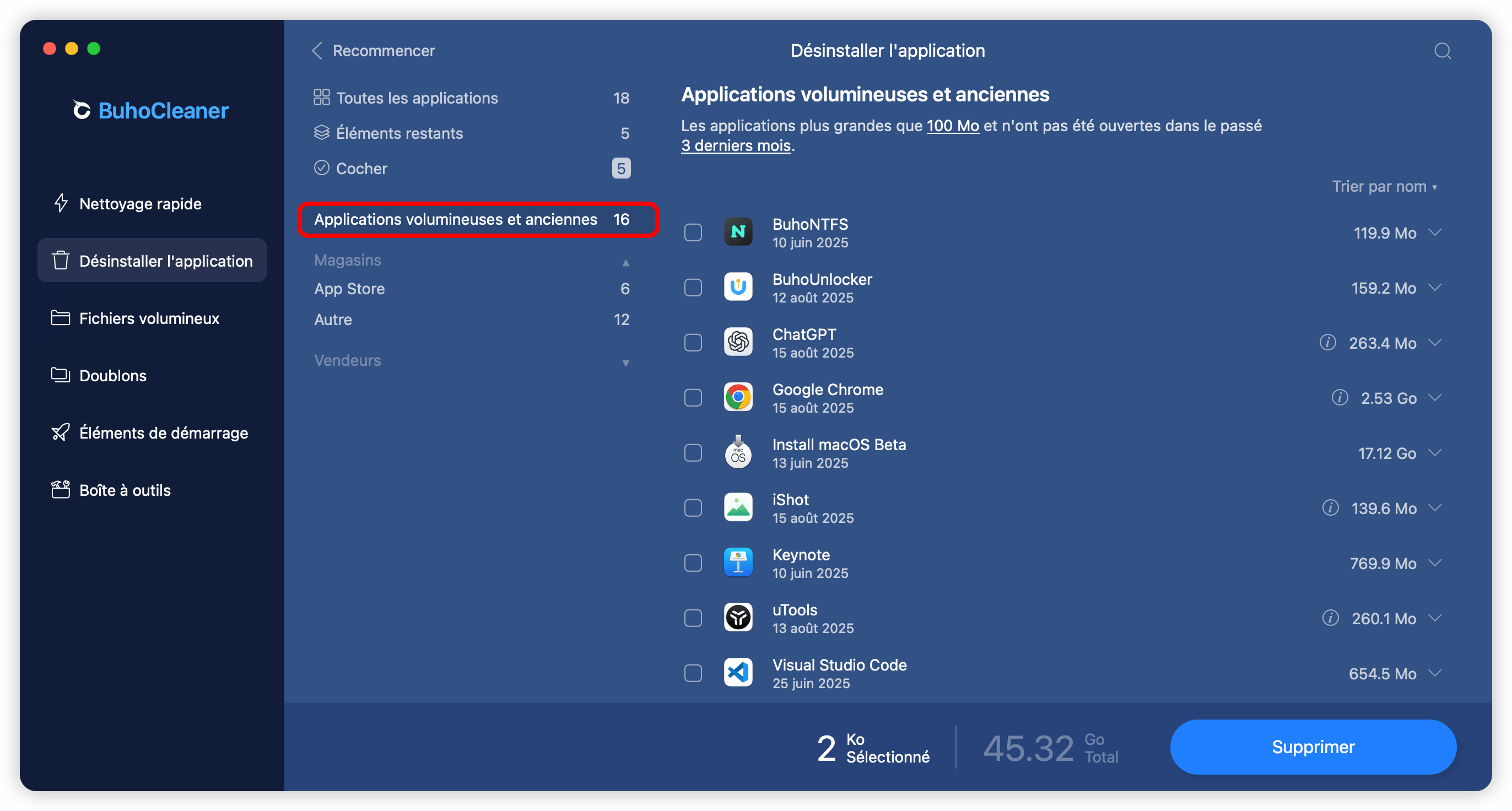This screenshot has height=811, width=1512.
Task: Click the Cocher count badge 5
Action: pyautogui.click(x=621, y=168)
